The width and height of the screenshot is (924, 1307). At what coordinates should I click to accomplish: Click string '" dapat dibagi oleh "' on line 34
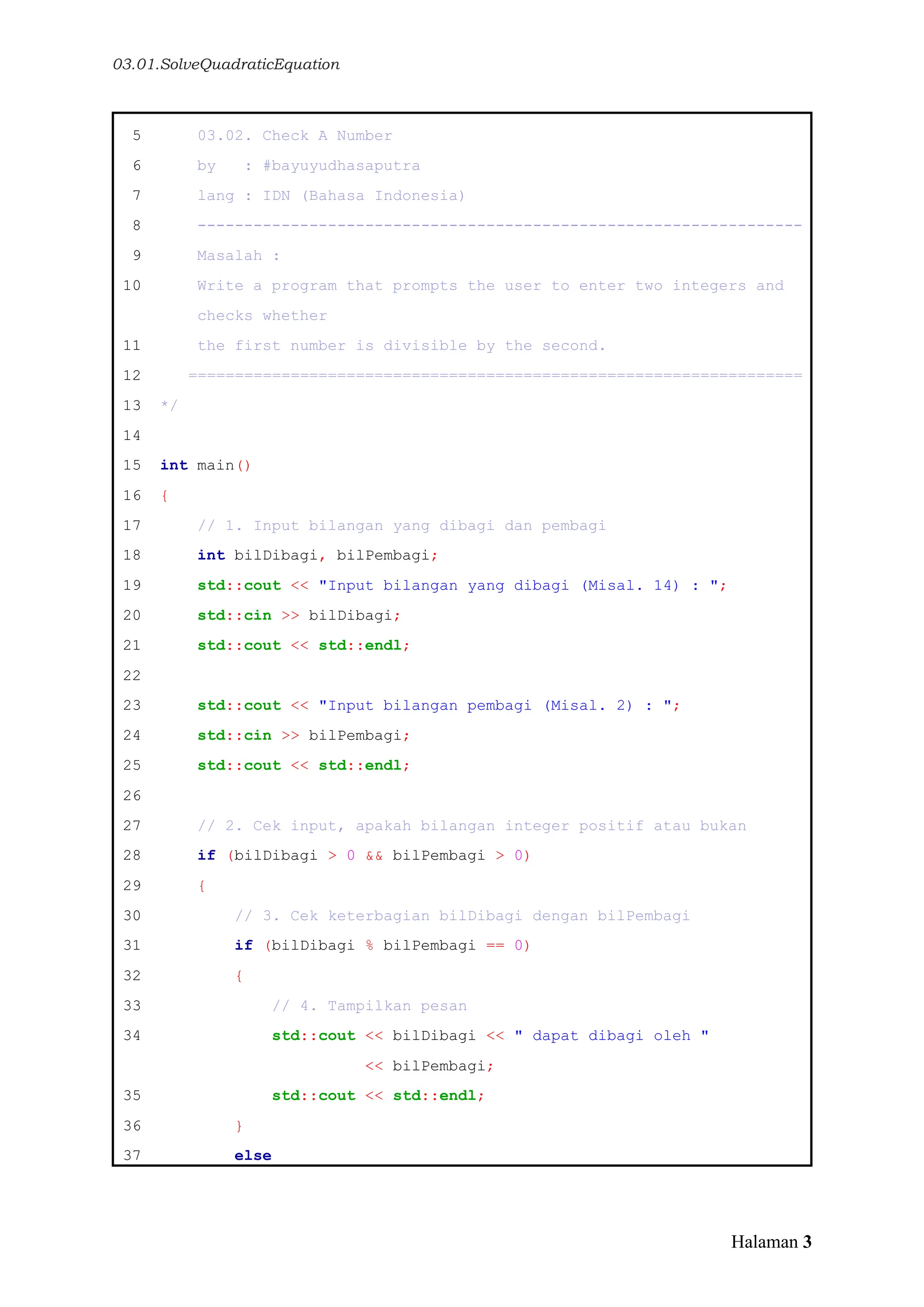612,1035
